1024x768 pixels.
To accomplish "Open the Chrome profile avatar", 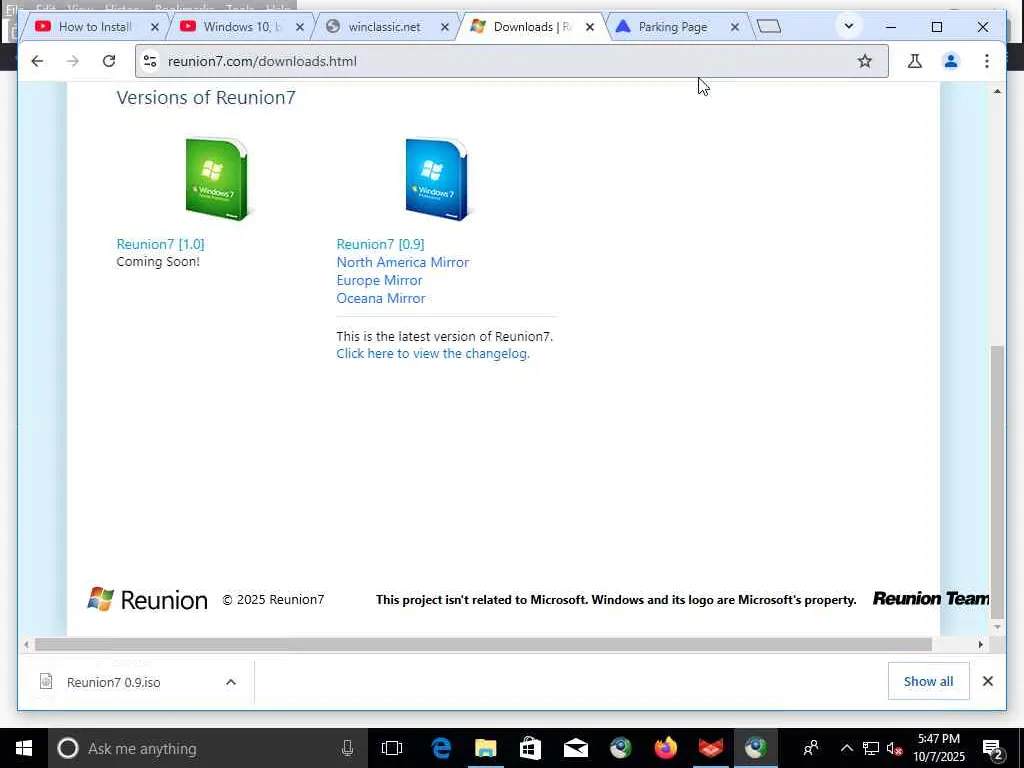I will tap(951, 61).
